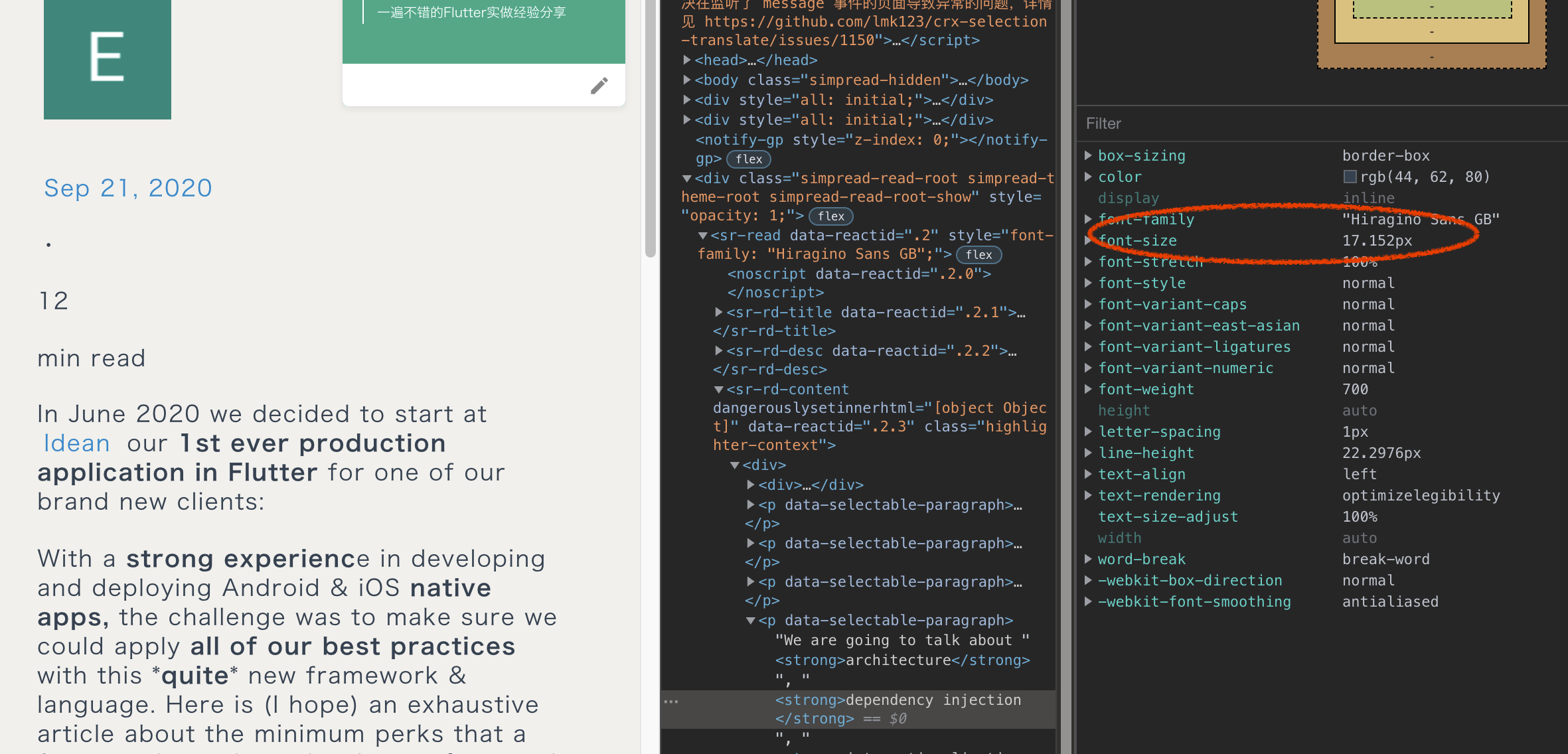Click the flex badge on sr-read element
This screenshot has width=1568, height=754.
tap(979, 255)
